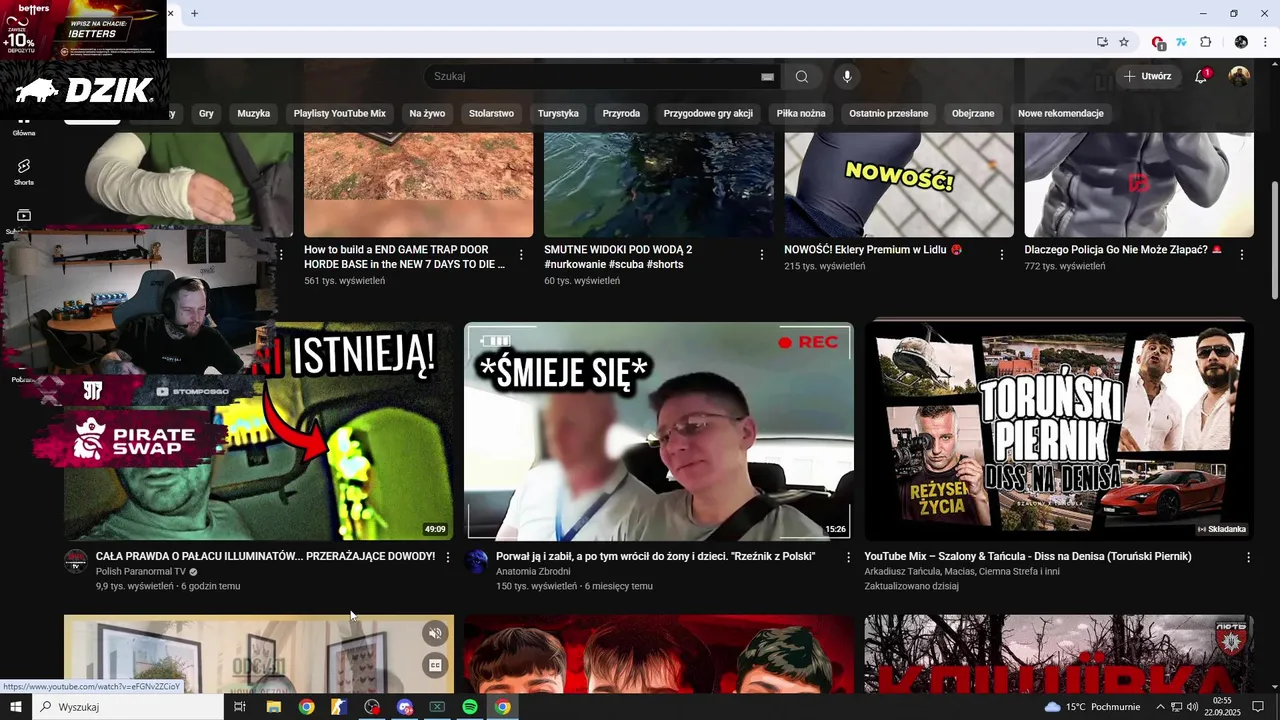Open options for Rzeźnik z Polski video
The width and height of the screenshot is (1280, 720).
(848, 557)
